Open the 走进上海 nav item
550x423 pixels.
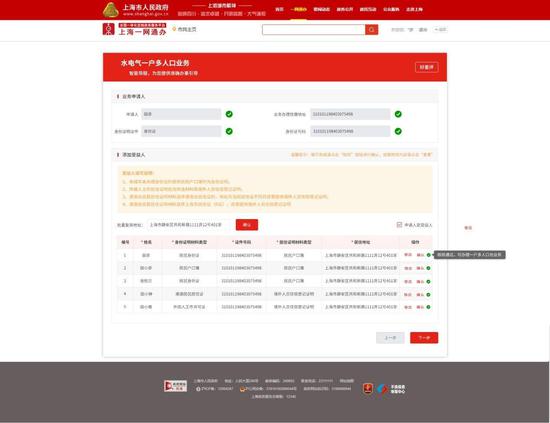coord(414,9)
